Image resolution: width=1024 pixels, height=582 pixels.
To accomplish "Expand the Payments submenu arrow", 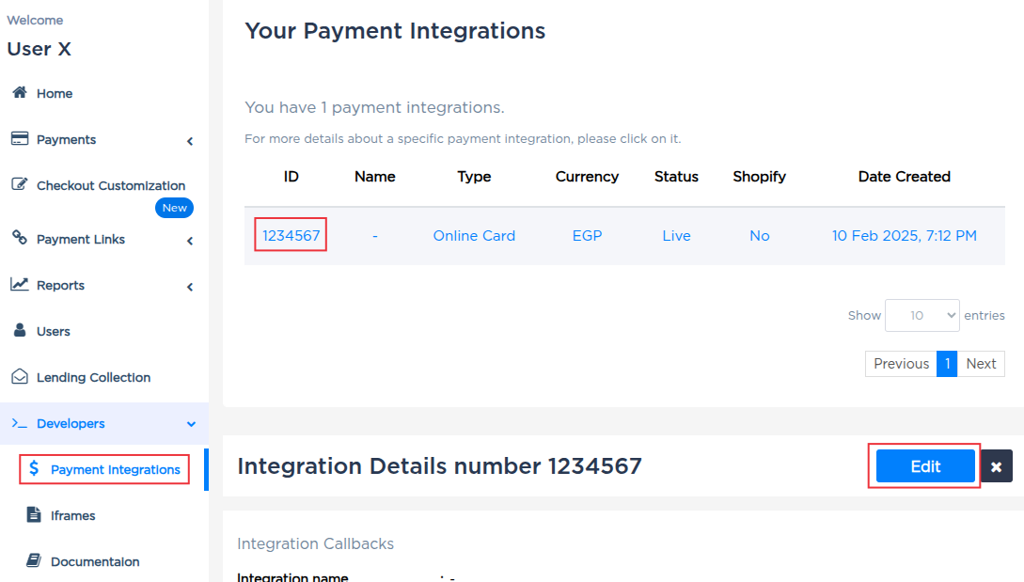I will tap(190, 141).
